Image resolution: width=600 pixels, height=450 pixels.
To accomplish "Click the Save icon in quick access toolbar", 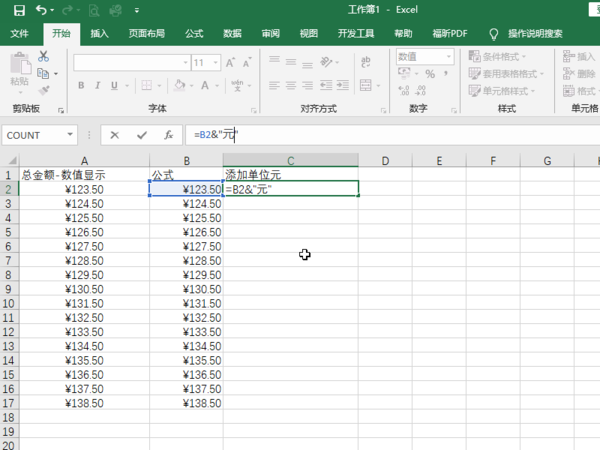I will 19,10.
